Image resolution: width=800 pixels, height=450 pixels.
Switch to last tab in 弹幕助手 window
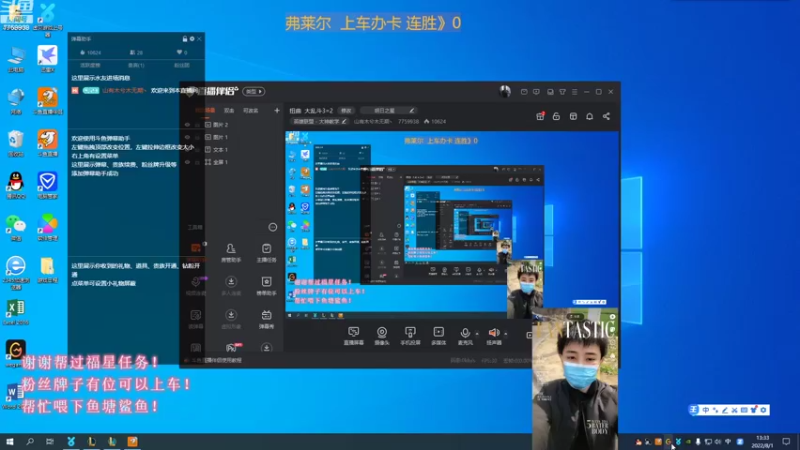click(x=182, y=65)
